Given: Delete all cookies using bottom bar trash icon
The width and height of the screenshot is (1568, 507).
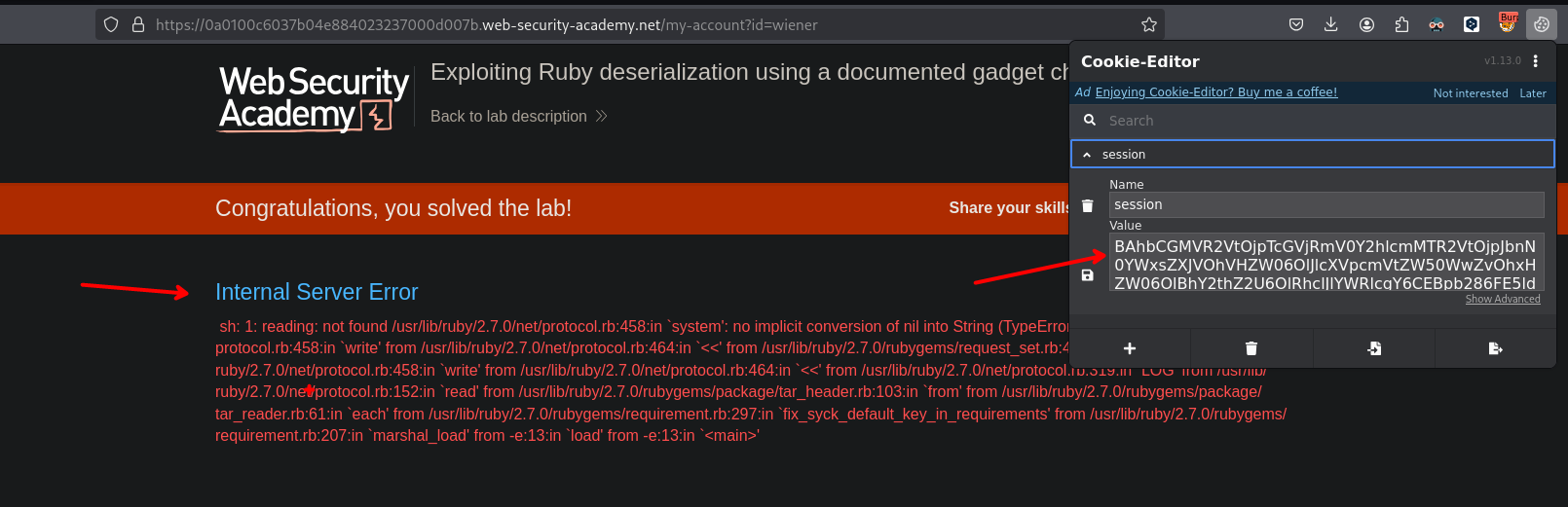Looking at the screenshot, I should pyautogui.click(x=1251, y=348).
